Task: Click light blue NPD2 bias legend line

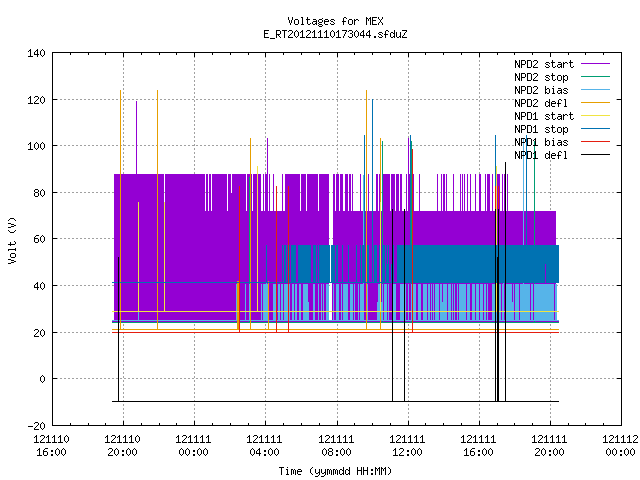Action: (x=595, y=90)
